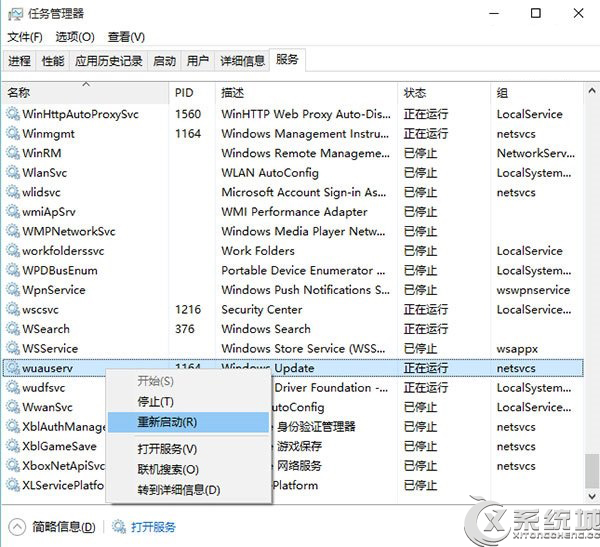Click gear icon beside workfolderssvc

point(13,250)
